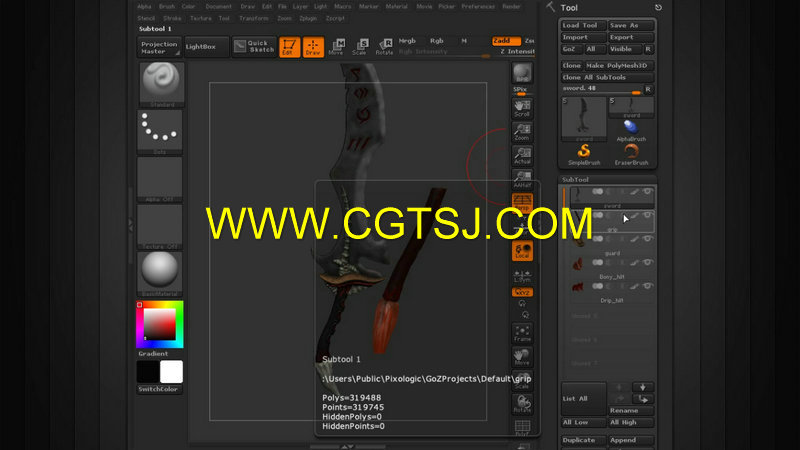
Task: Open the Alpha Off selector
Action: 160,180
